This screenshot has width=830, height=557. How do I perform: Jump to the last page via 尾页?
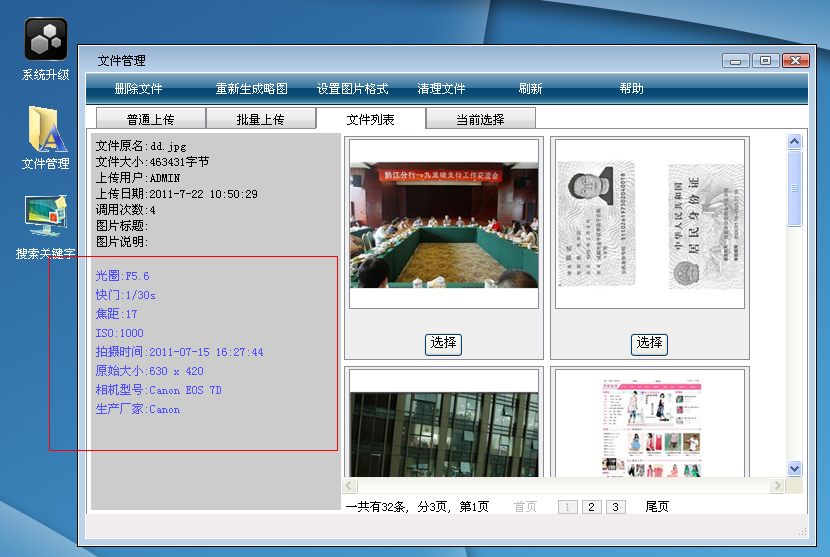tap(657, 507)
